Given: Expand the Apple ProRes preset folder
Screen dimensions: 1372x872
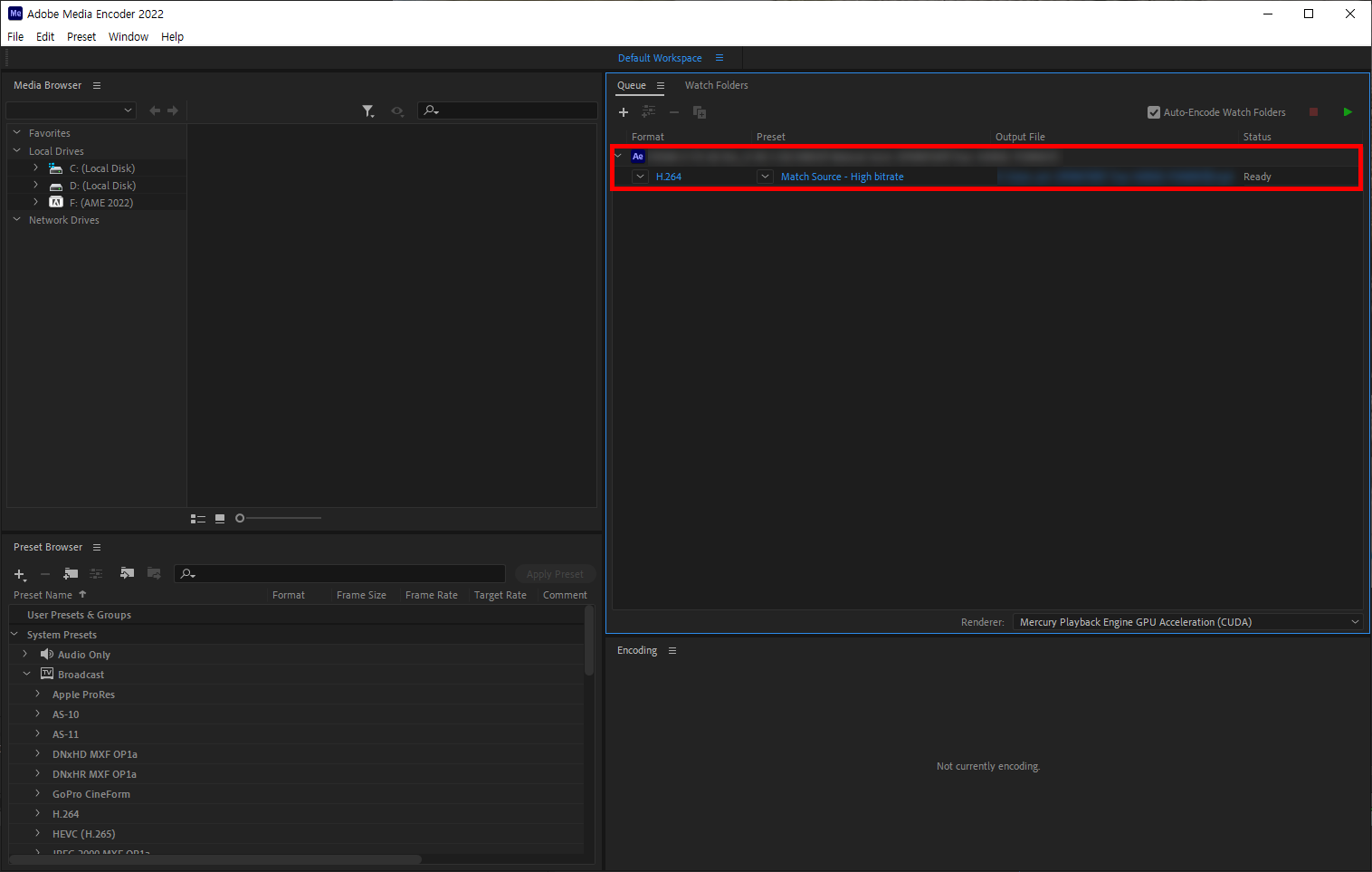Looking at the screenshot, I should click(38, 694).
